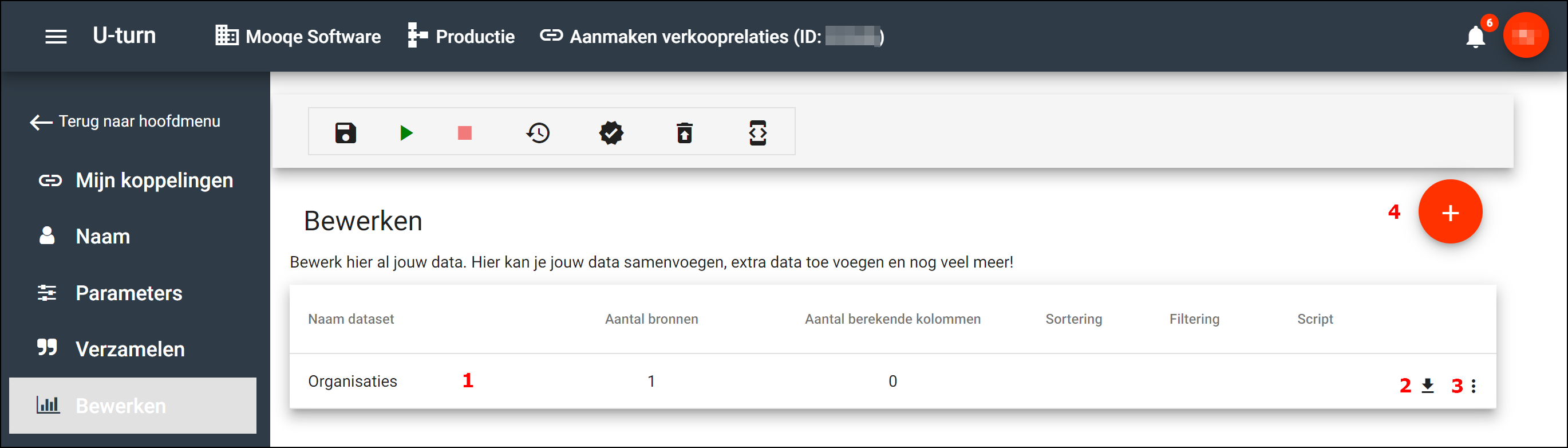Click the code brackets script icon
The image size is (1568, 448).
[758, 133]
